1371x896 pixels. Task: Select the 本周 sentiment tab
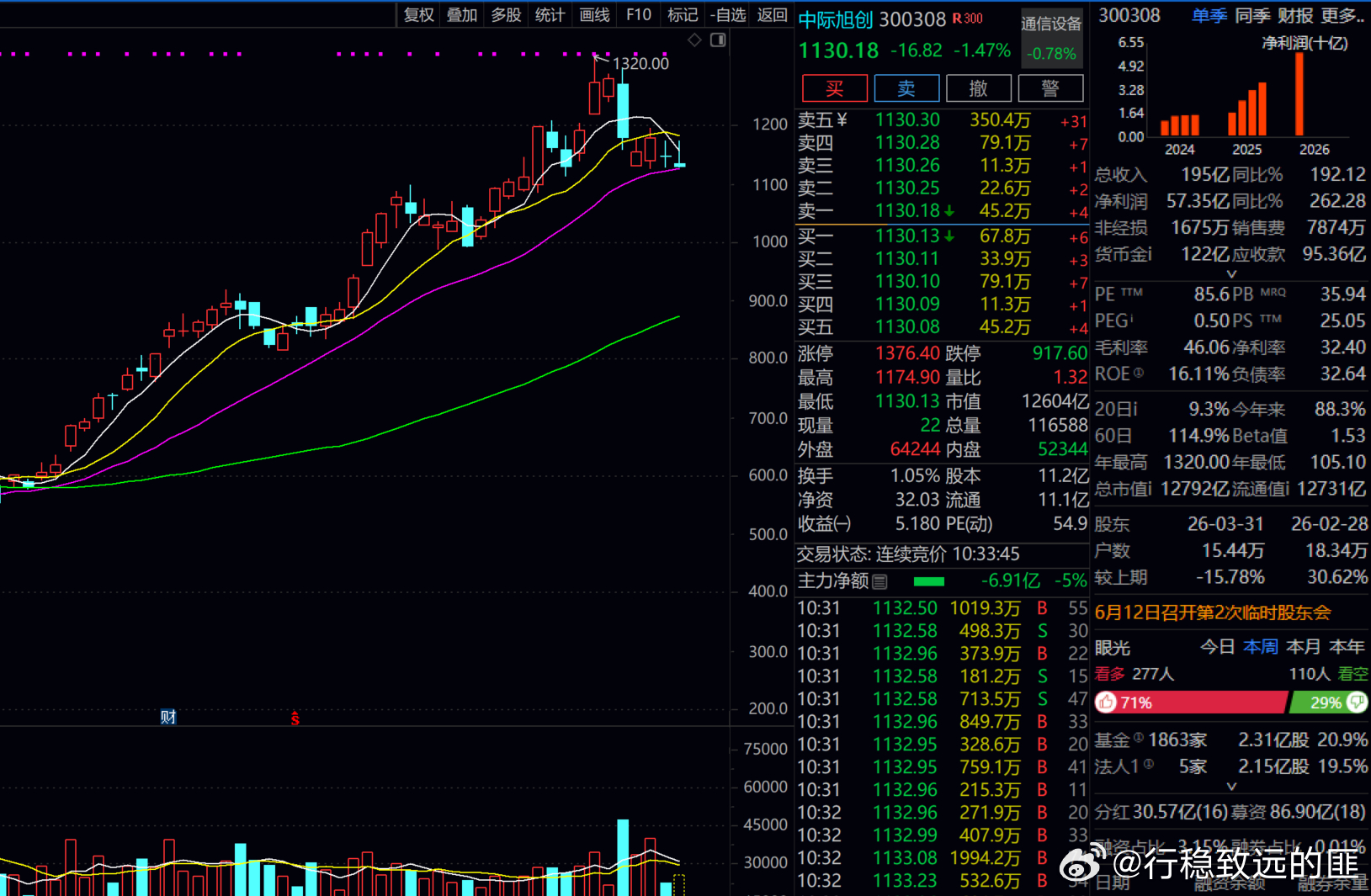tap(1261, 647)
